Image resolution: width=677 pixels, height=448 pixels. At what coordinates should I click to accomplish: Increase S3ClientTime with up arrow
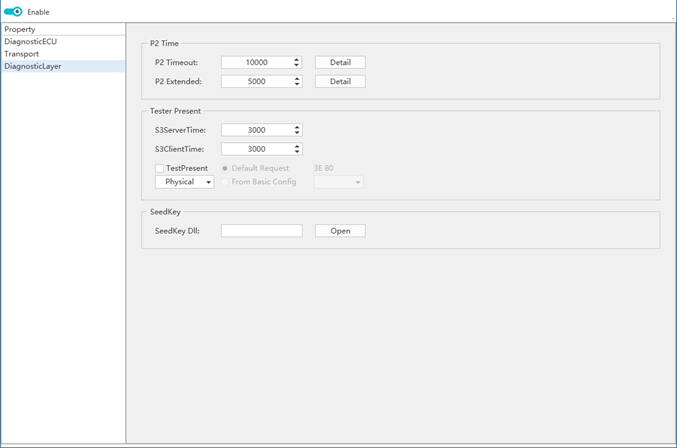pos(296,146)
